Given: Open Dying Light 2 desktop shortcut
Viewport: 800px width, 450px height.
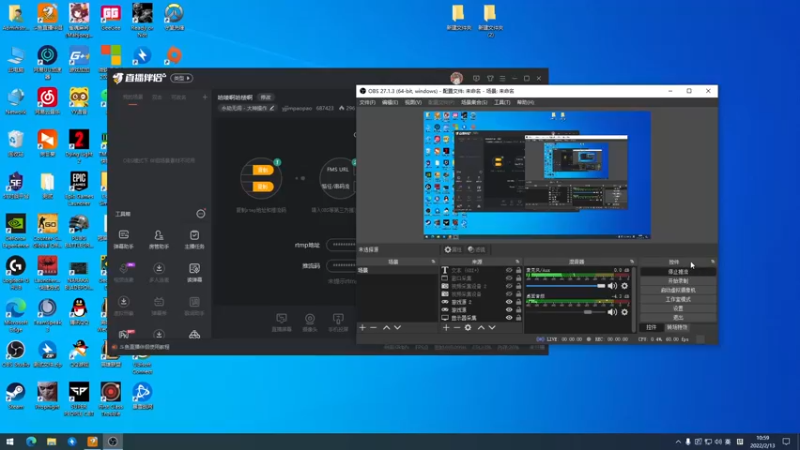Looking at the screenshot, I should (79, 146).
